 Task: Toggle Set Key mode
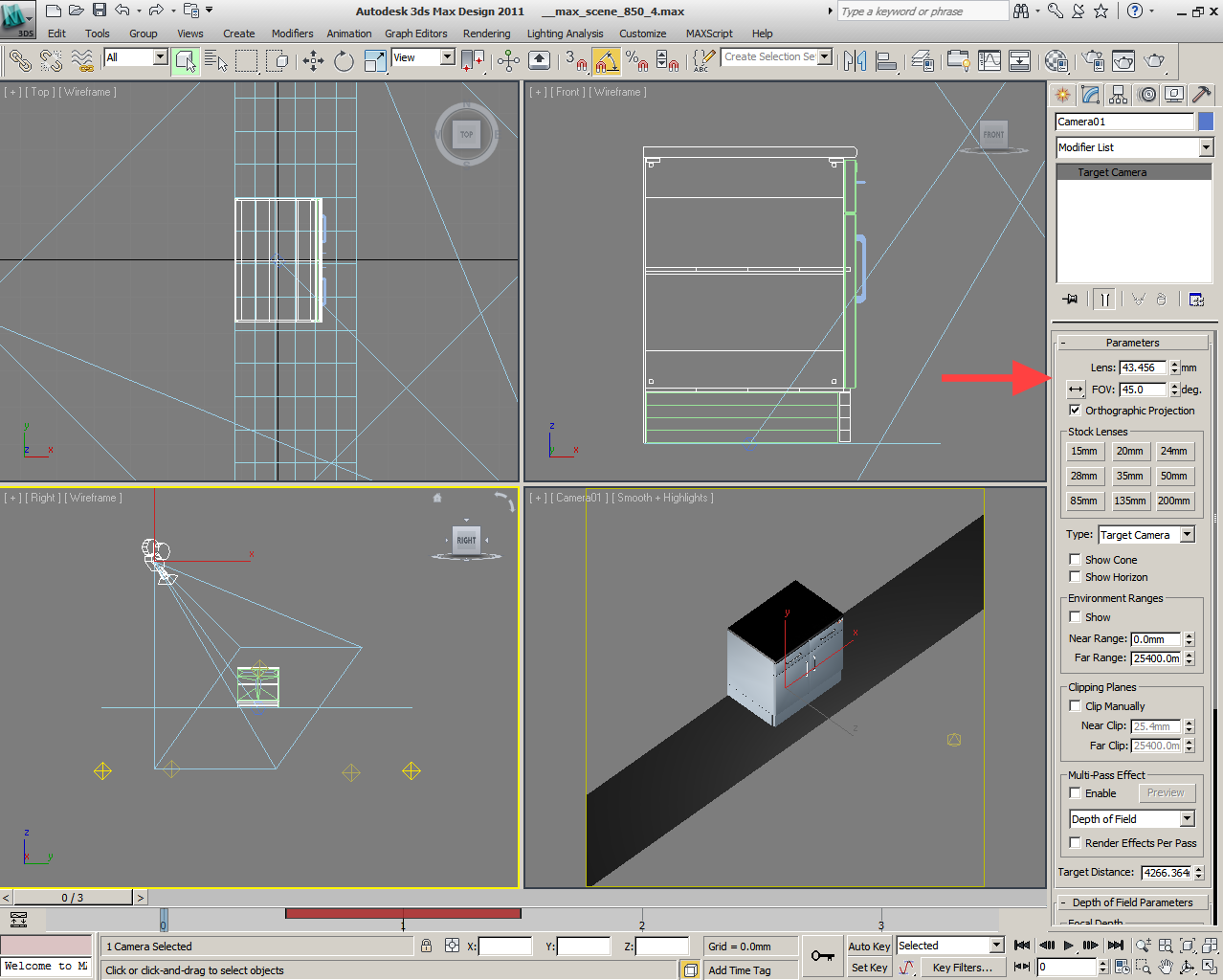[869, 968]
